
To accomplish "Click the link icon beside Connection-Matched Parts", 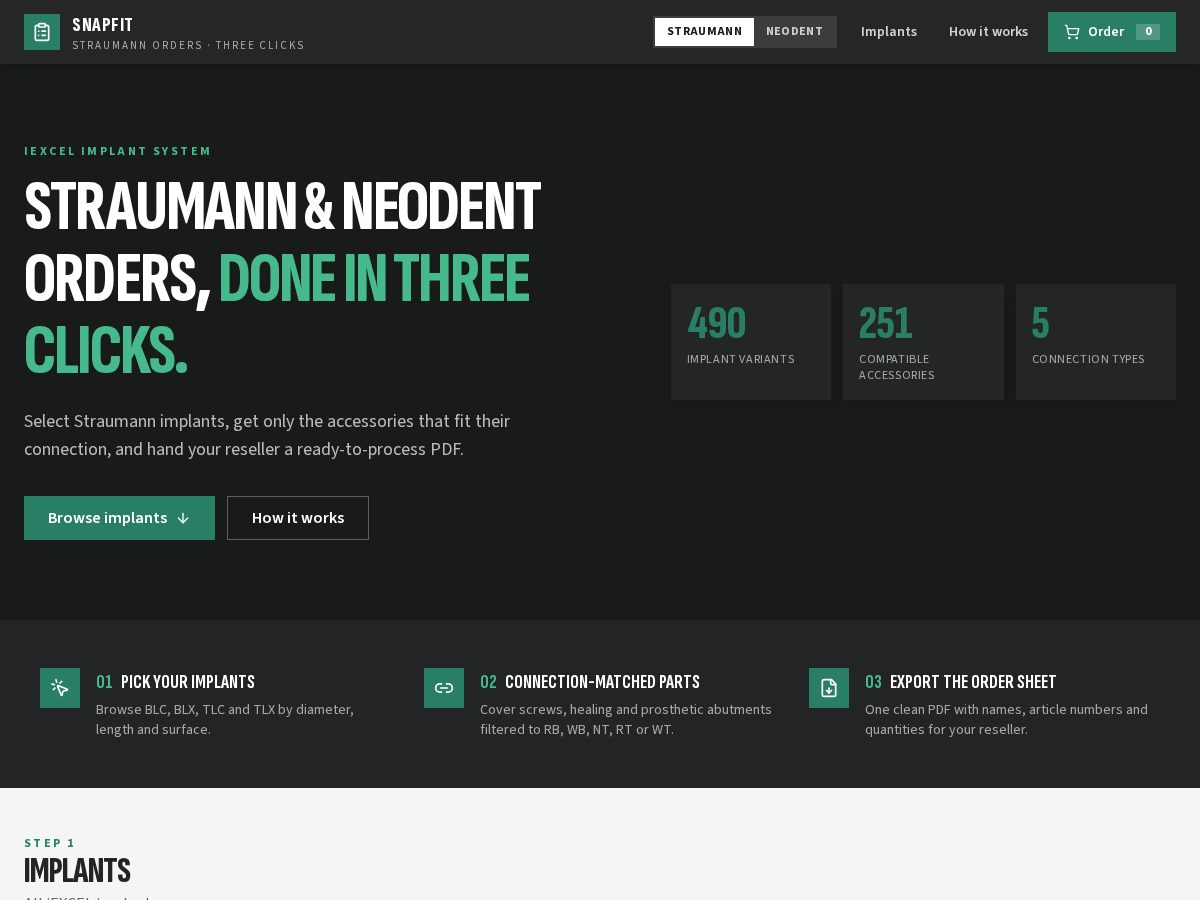I will 444,688.
